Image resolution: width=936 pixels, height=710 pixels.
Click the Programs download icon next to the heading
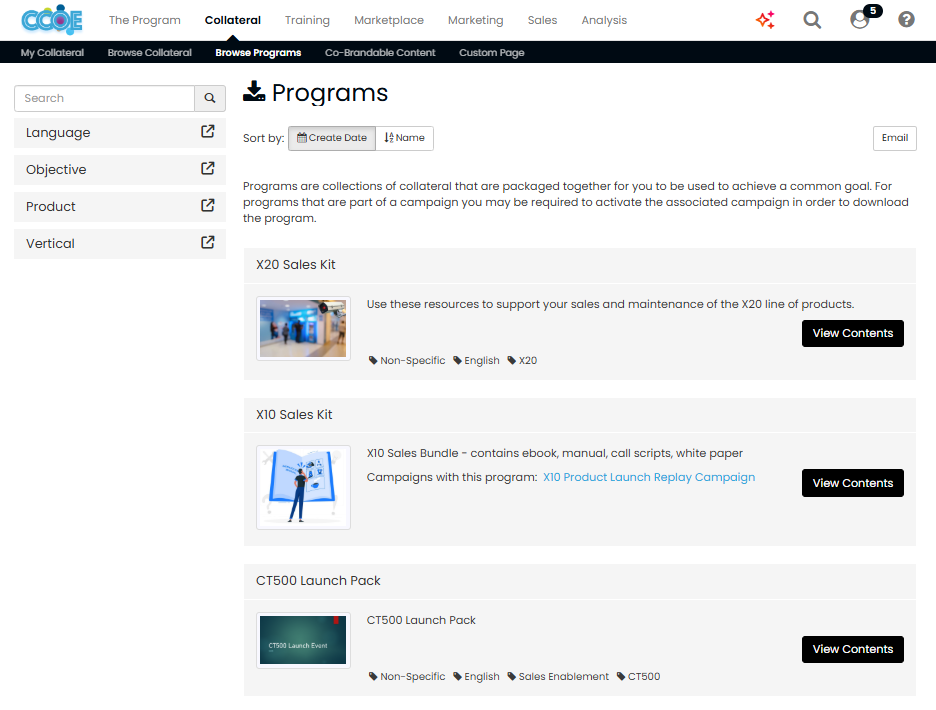[253, 92]
